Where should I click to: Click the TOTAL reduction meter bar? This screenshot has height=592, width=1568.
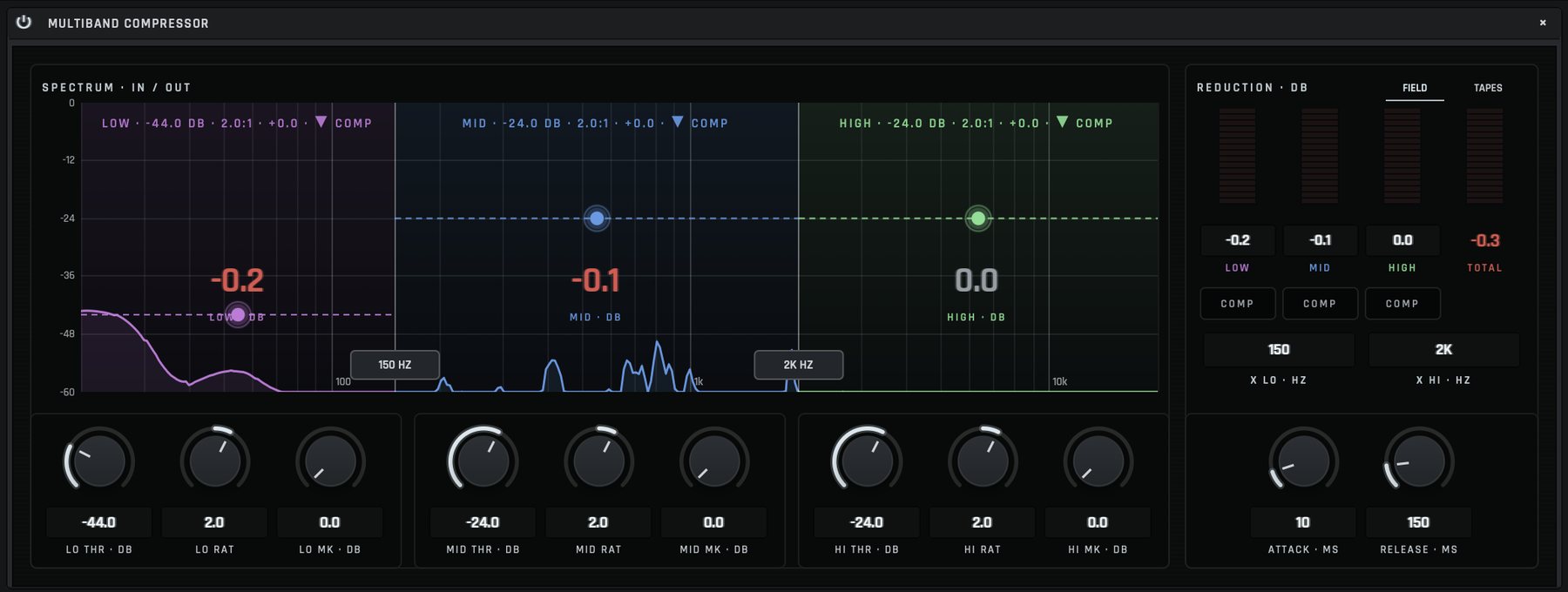pos(1484,156)
